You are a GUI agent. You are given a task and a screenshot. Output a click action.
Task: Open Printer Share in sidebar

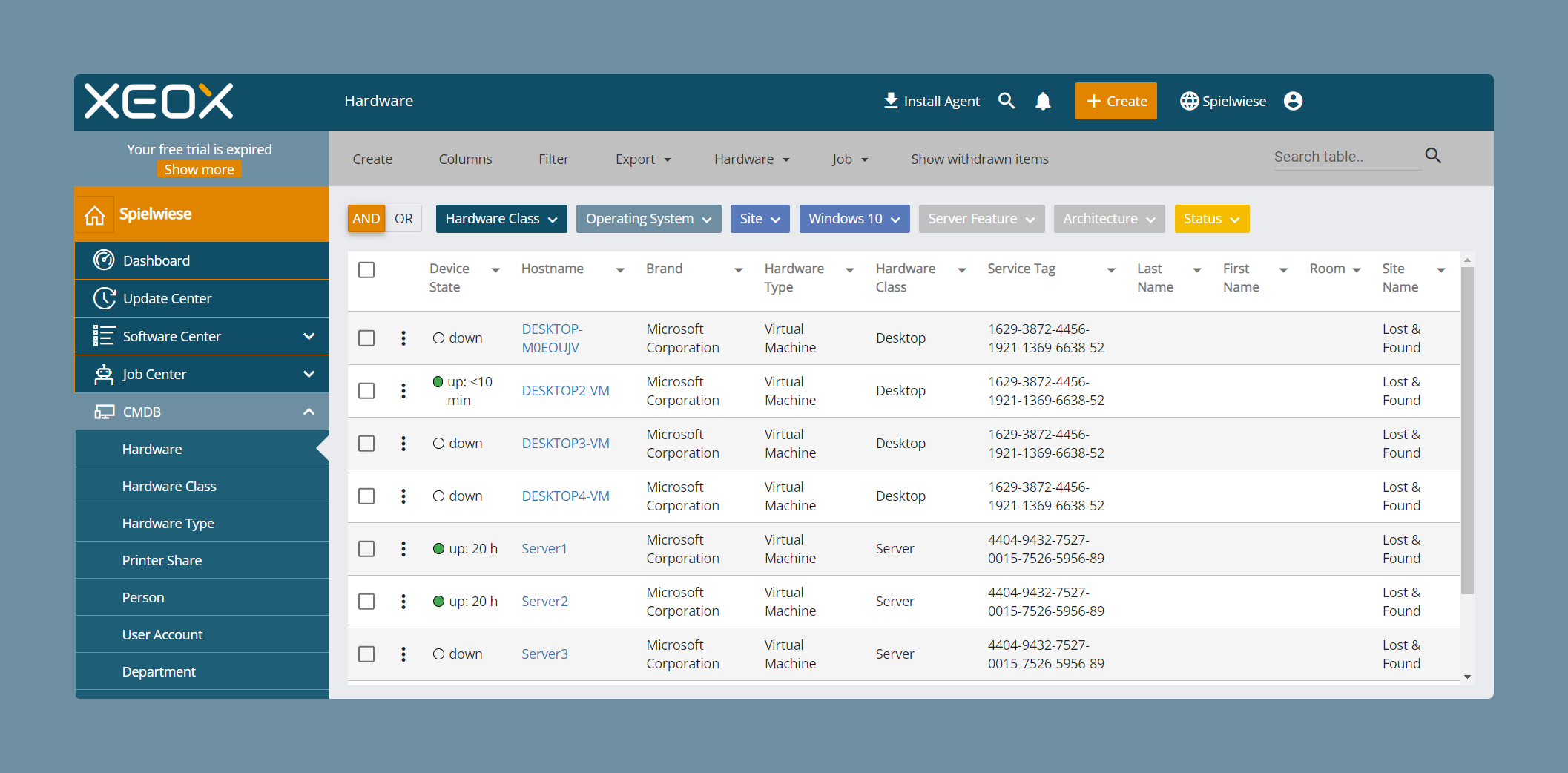[202, 560]
